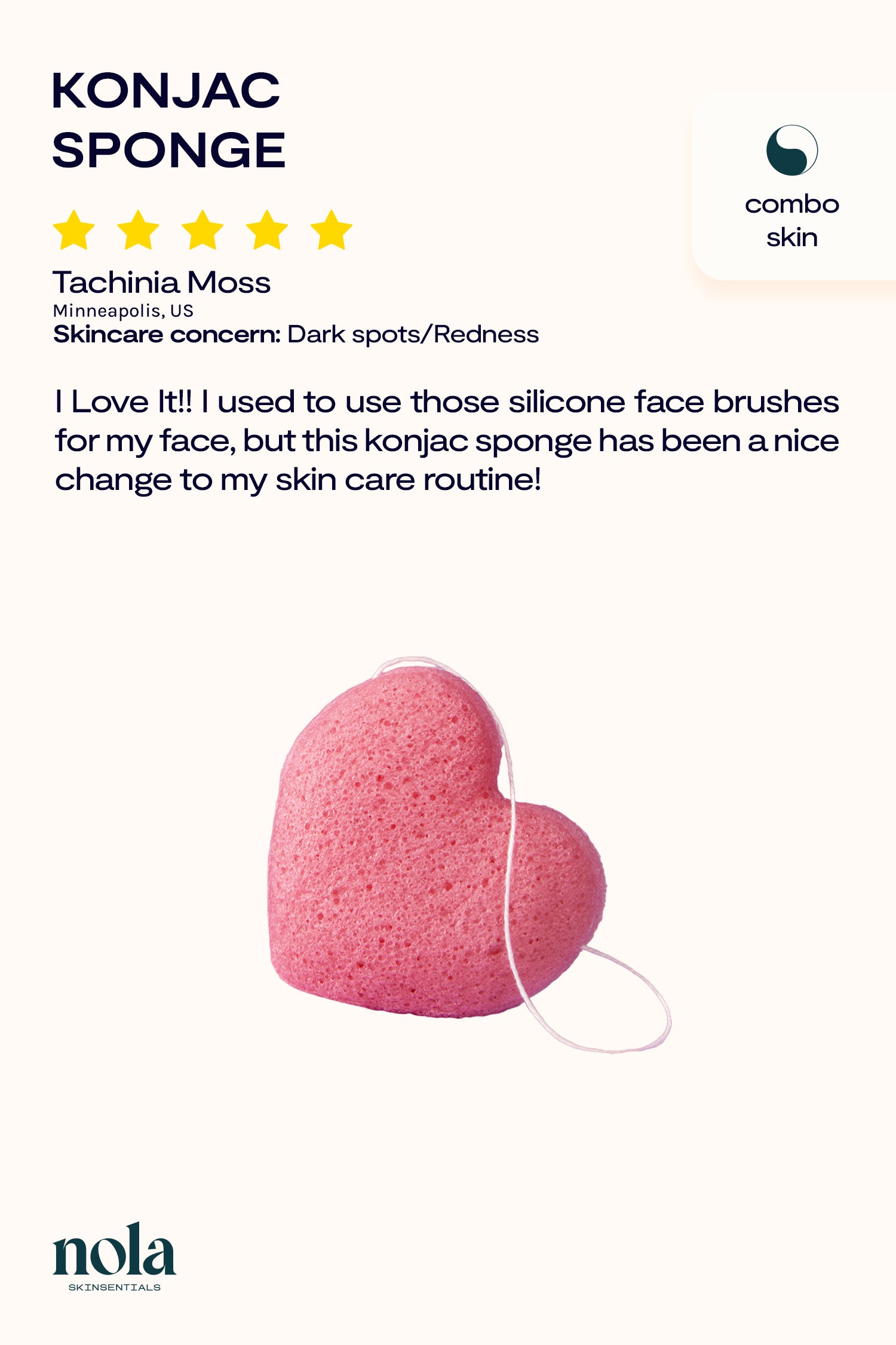
Task: Click the Dark spots/Redness text
Action: 413,335
